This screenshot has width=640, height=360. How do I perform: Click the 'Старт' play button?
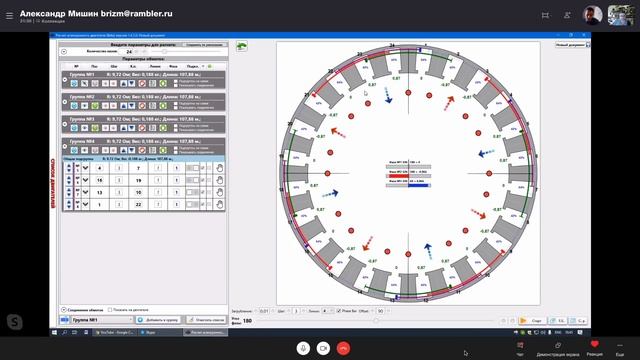coord(532,321)
